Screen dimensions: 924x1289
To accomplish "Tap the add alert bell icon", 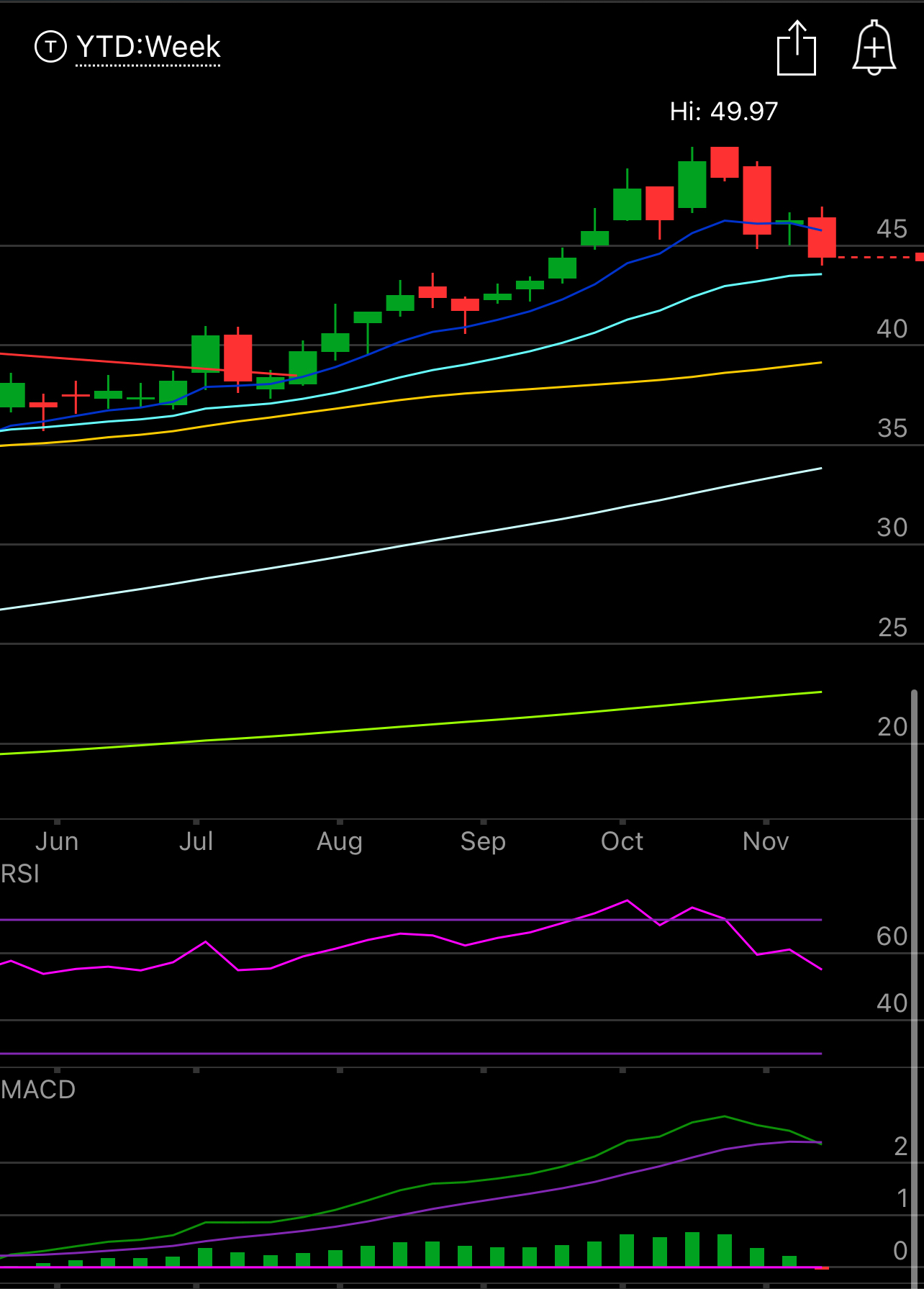I will 874,48.
